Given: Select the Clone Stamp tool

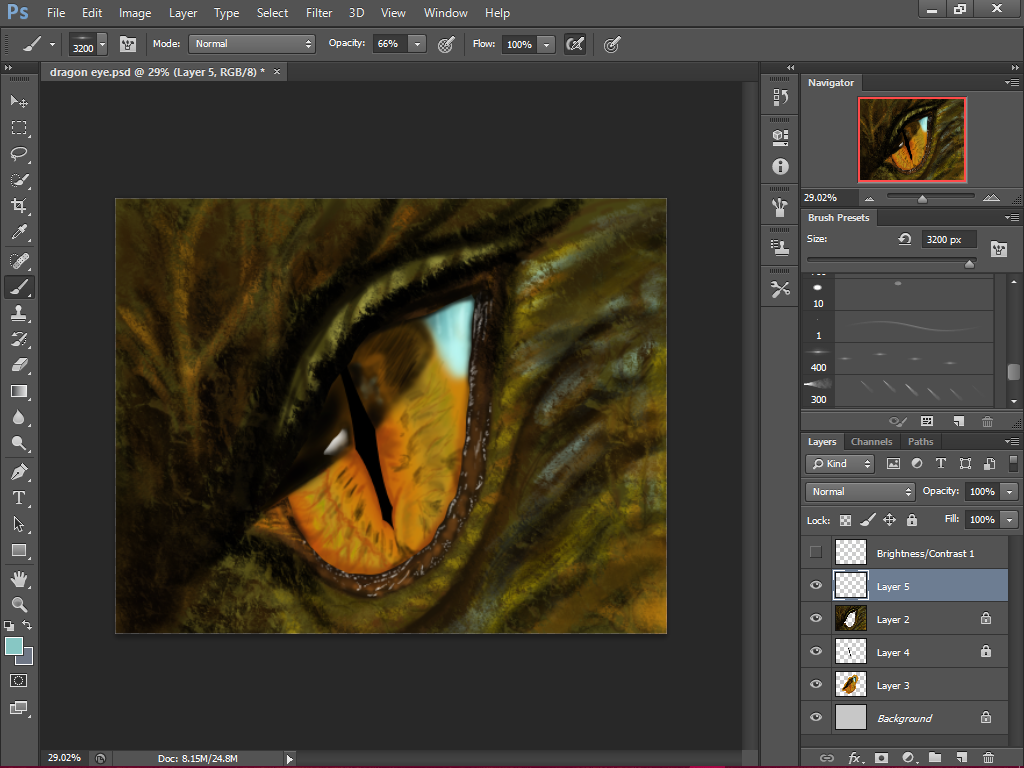Looking at the screenshot, I should click(x=19, y=313).
